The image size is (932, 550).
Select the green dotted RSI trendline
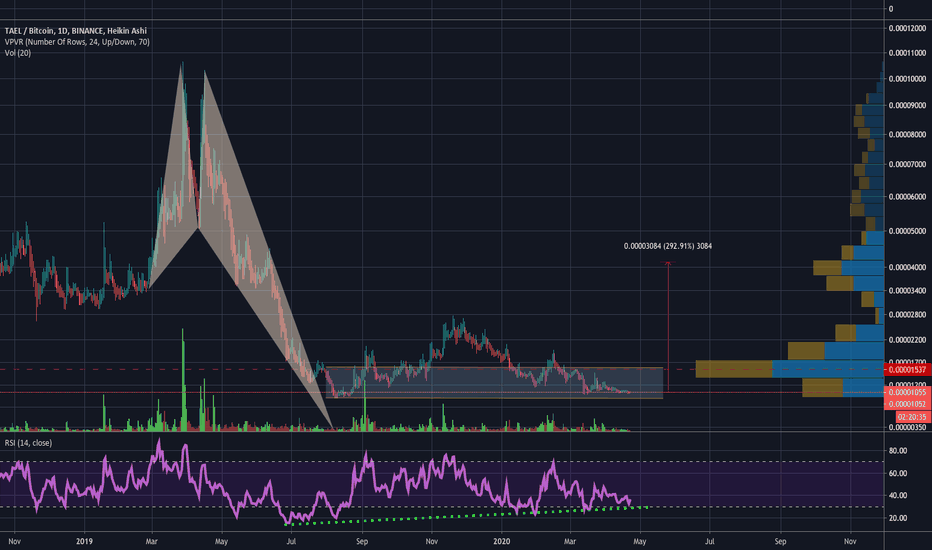click(467, 516)
